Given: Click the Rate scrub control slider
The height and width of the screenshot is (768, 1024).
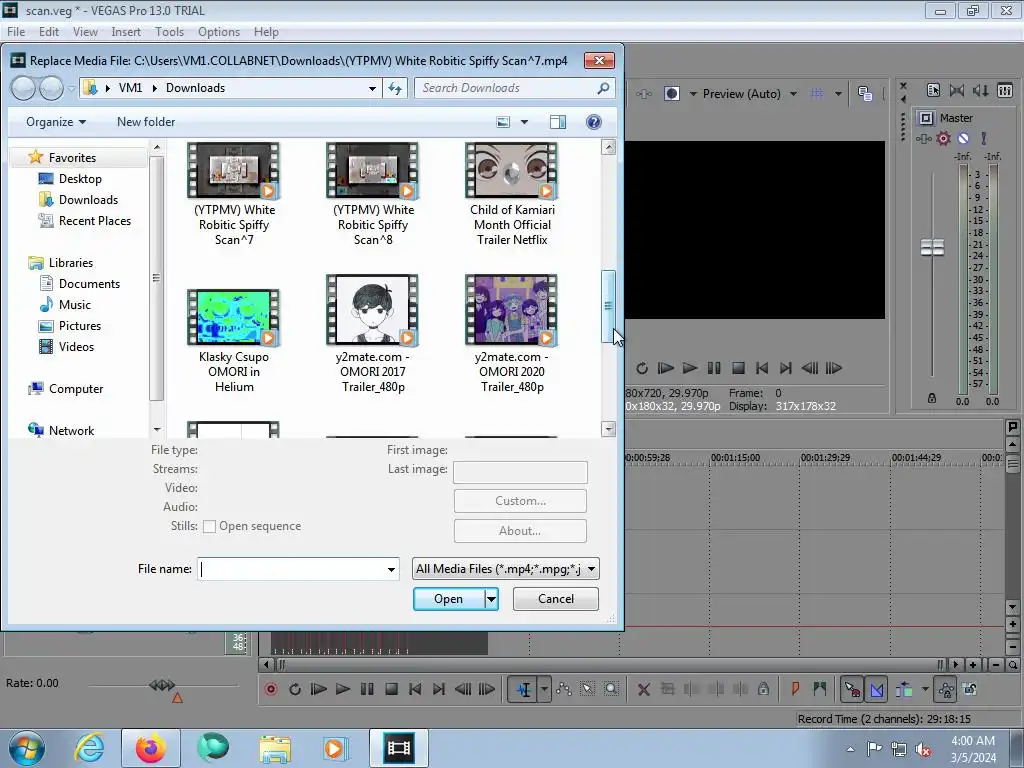Looking at the screenshot, I should coord(163,685).
